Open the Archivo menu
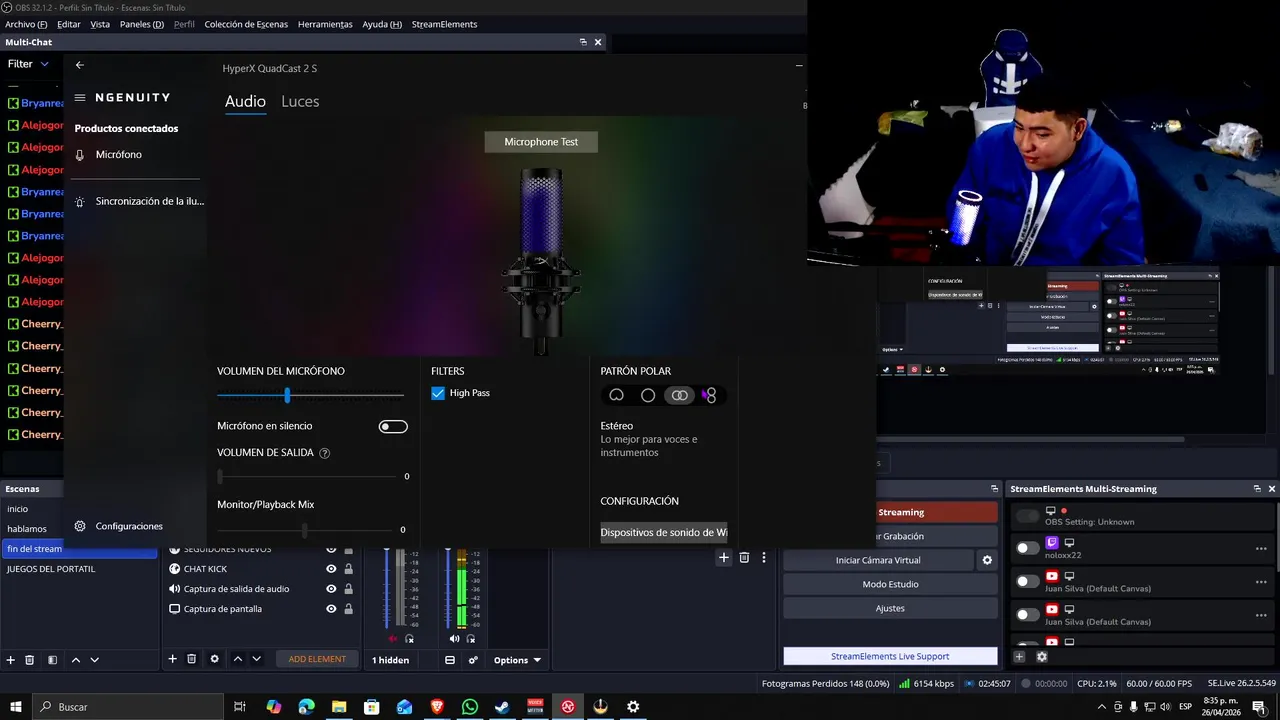1280x720 pixels. tap(26, 24)
